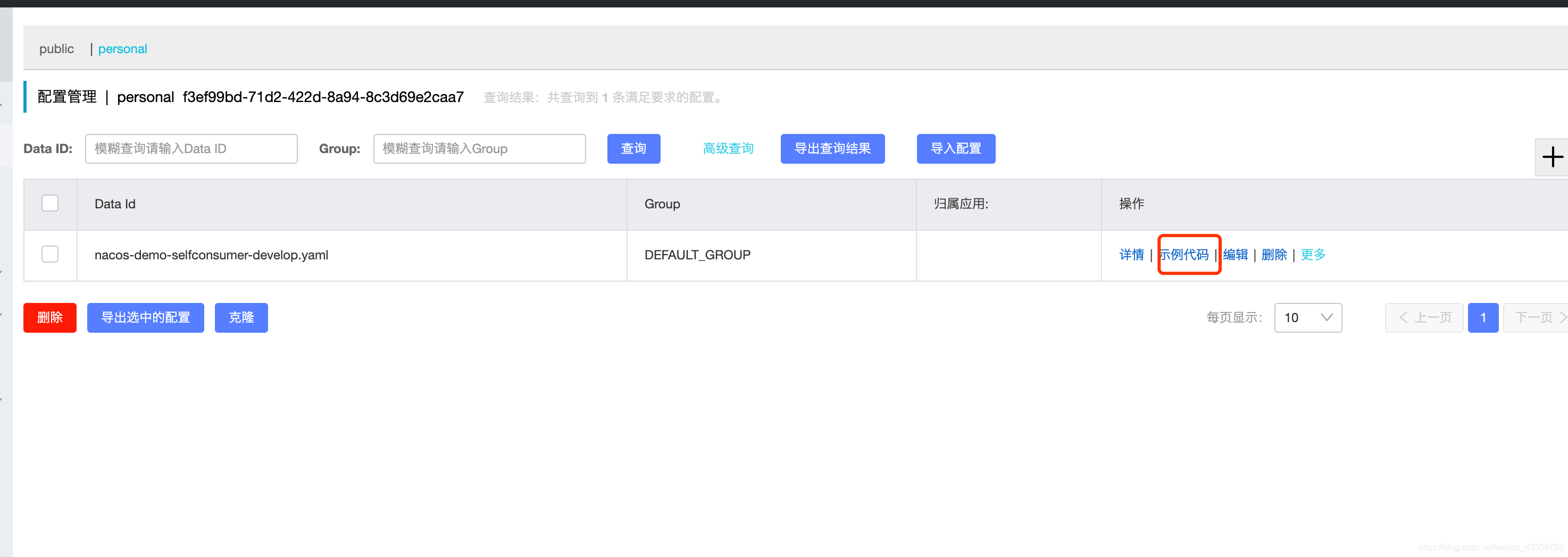
Task: Click the plus icon to add a config
Action: coord(1552,157)
